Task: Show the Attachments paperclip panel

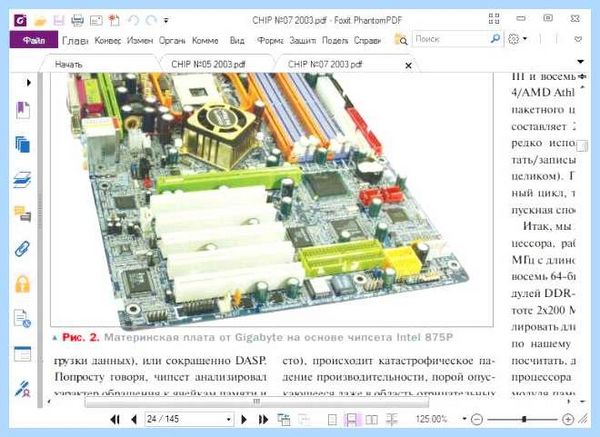Action: 23,249
